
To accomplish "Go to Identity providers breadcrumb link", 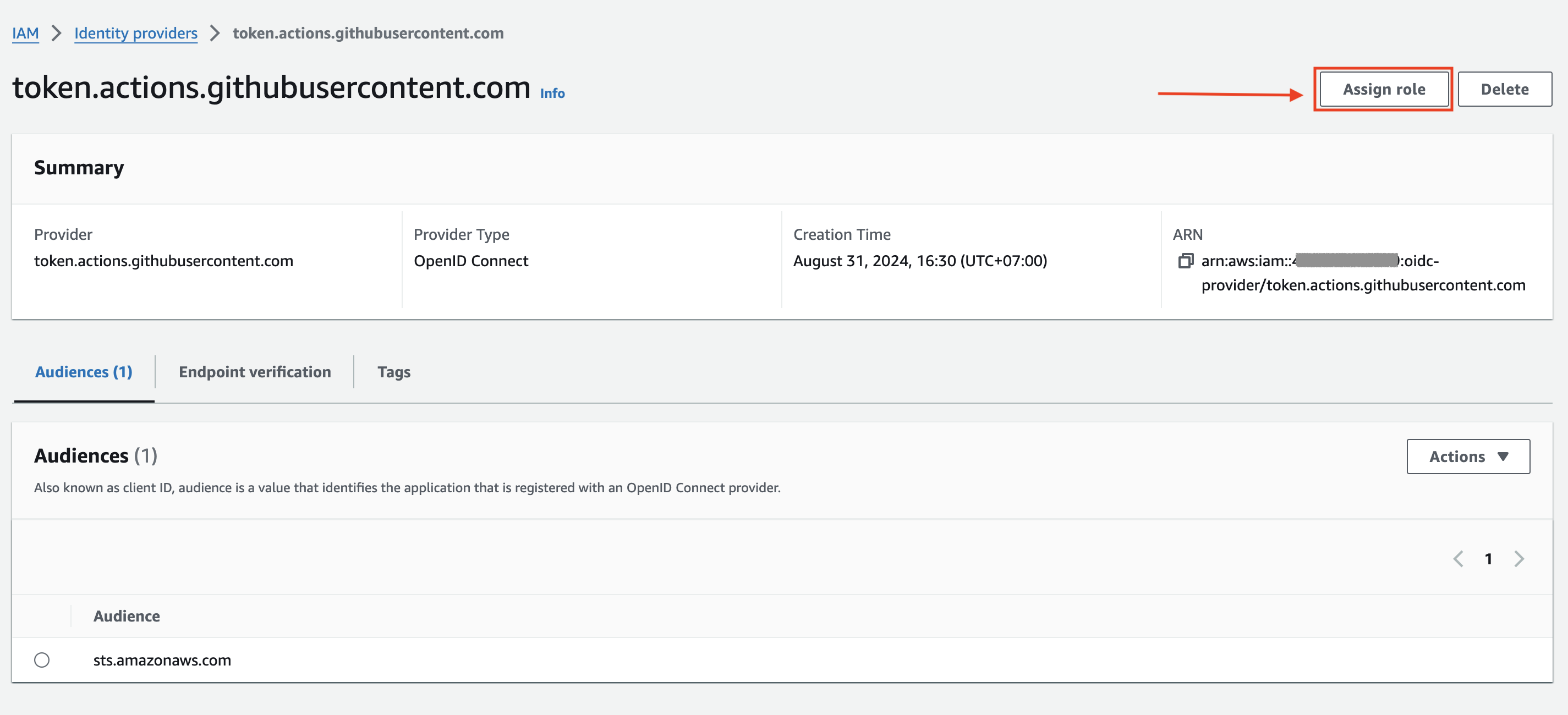I will point(136,33).
